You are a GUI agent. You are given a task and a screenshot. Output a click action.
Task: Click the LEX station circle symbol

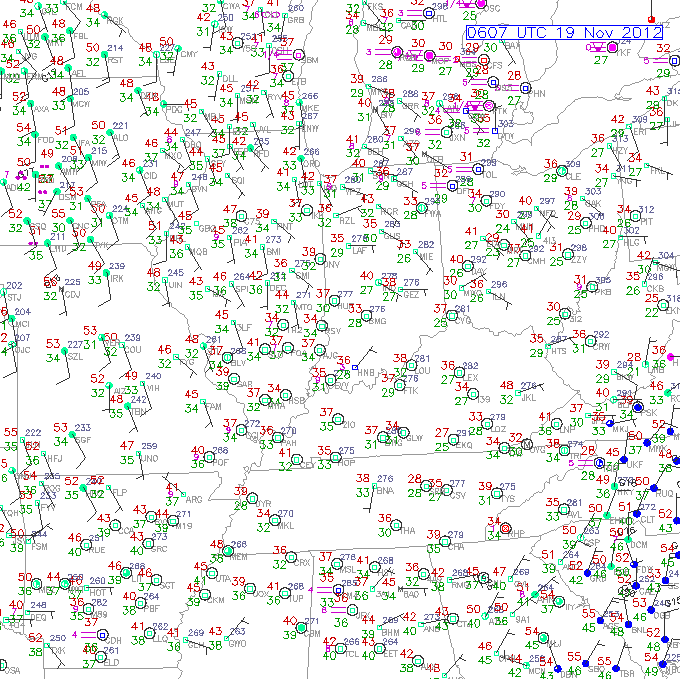pyautogui.click(x=459, y=372)
